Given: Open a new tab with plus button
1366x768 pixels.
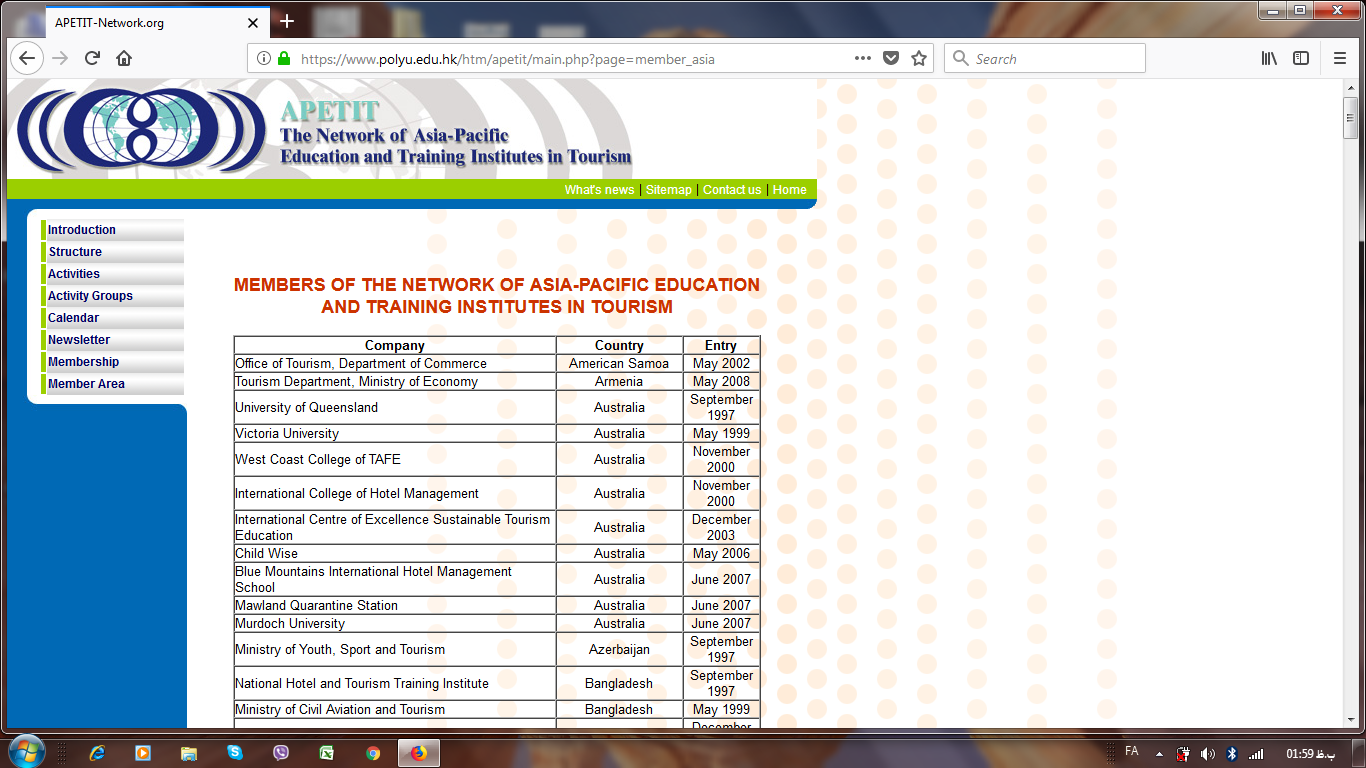Looking at the screenshot, I should [287, 21].
